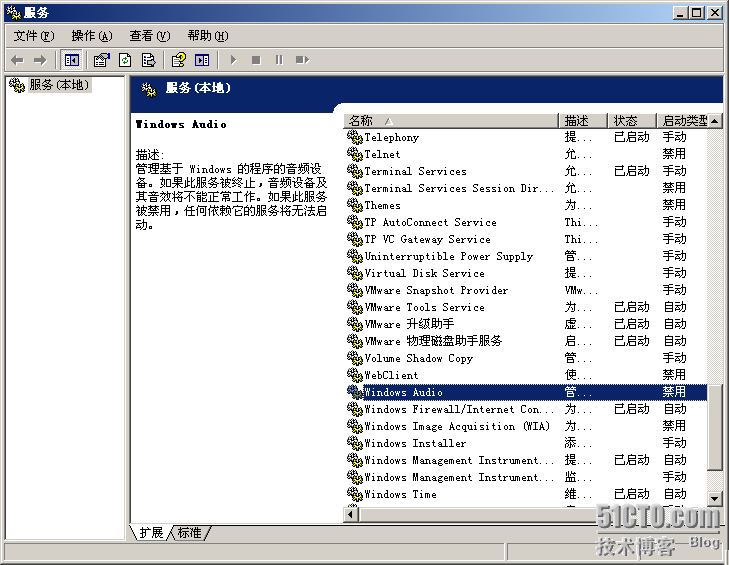
Task: Open the 操作(A) menu
Action: [x=92, y=36]
